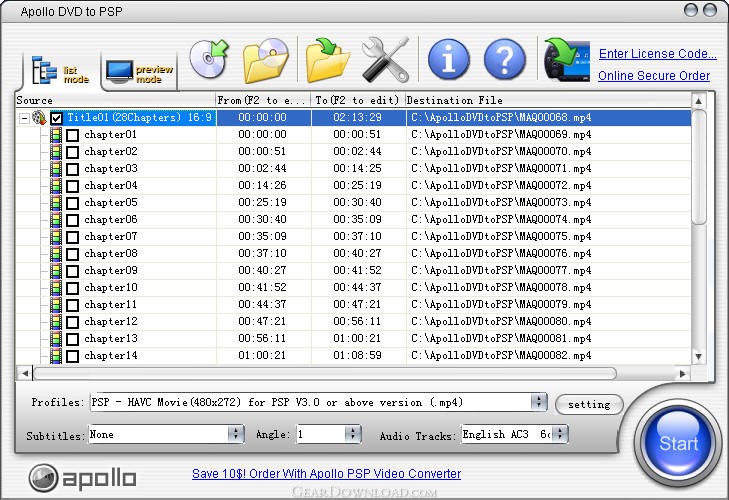
Task: Click Save 10$ Apollo PSP Video Converter link
Action: click(326, 473)
